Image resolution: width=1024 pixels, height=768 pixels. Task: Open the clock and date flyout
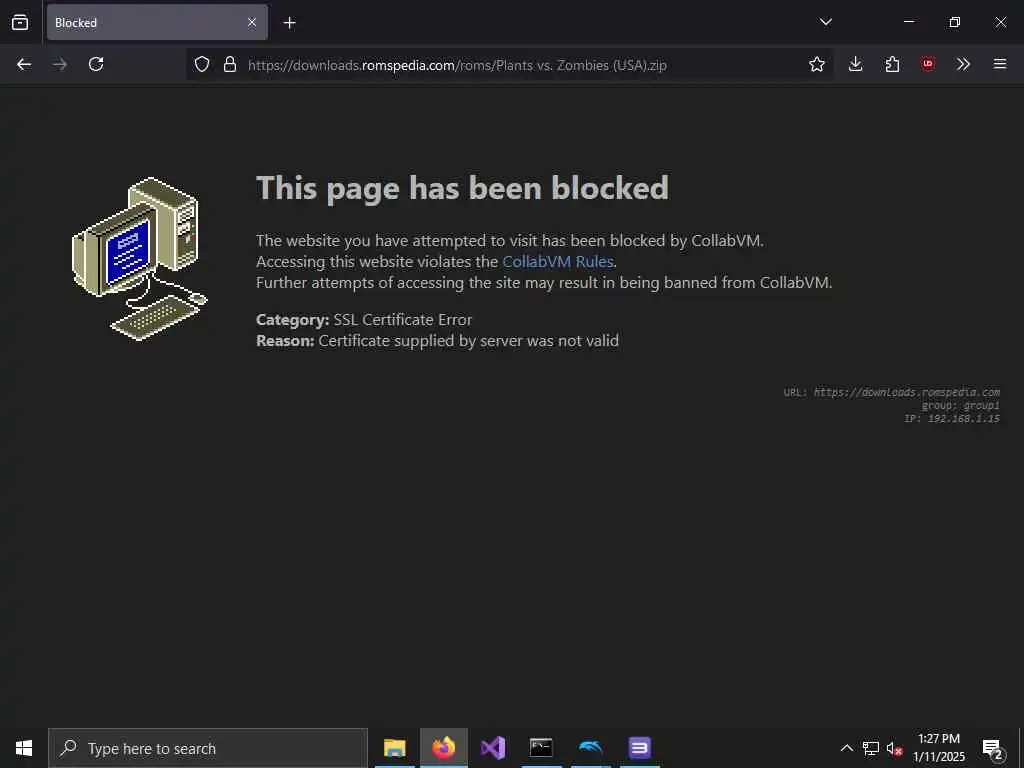939,748
